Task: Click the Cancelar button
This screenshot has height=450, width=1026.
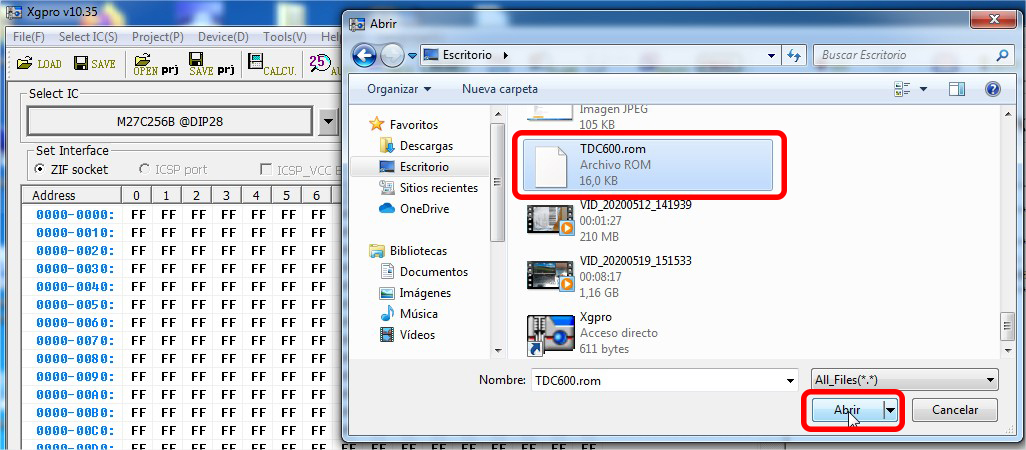Action: (954, 410)
